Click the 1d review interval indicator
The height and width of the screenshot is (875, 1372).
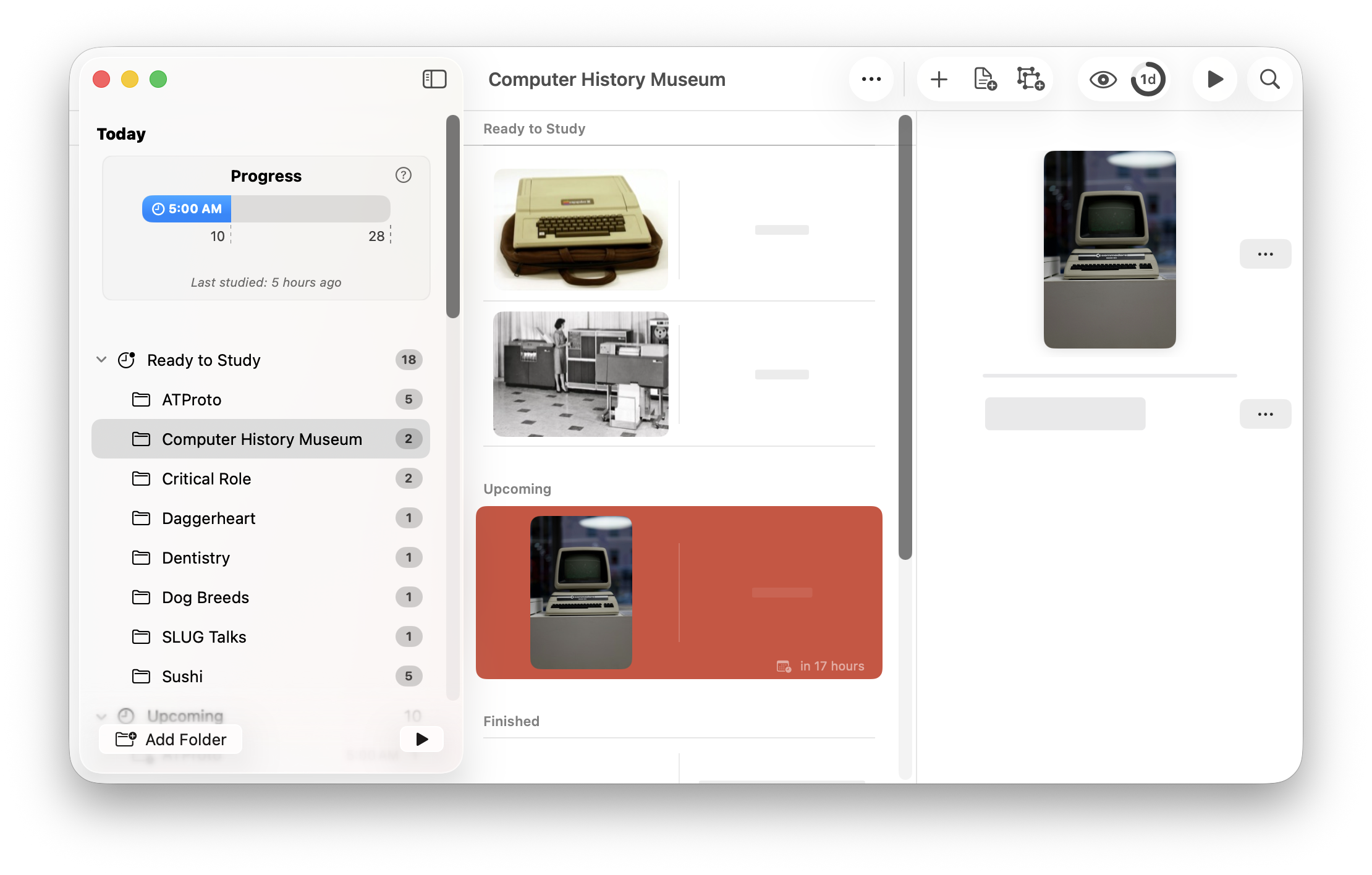click(x=1148, y=79)
